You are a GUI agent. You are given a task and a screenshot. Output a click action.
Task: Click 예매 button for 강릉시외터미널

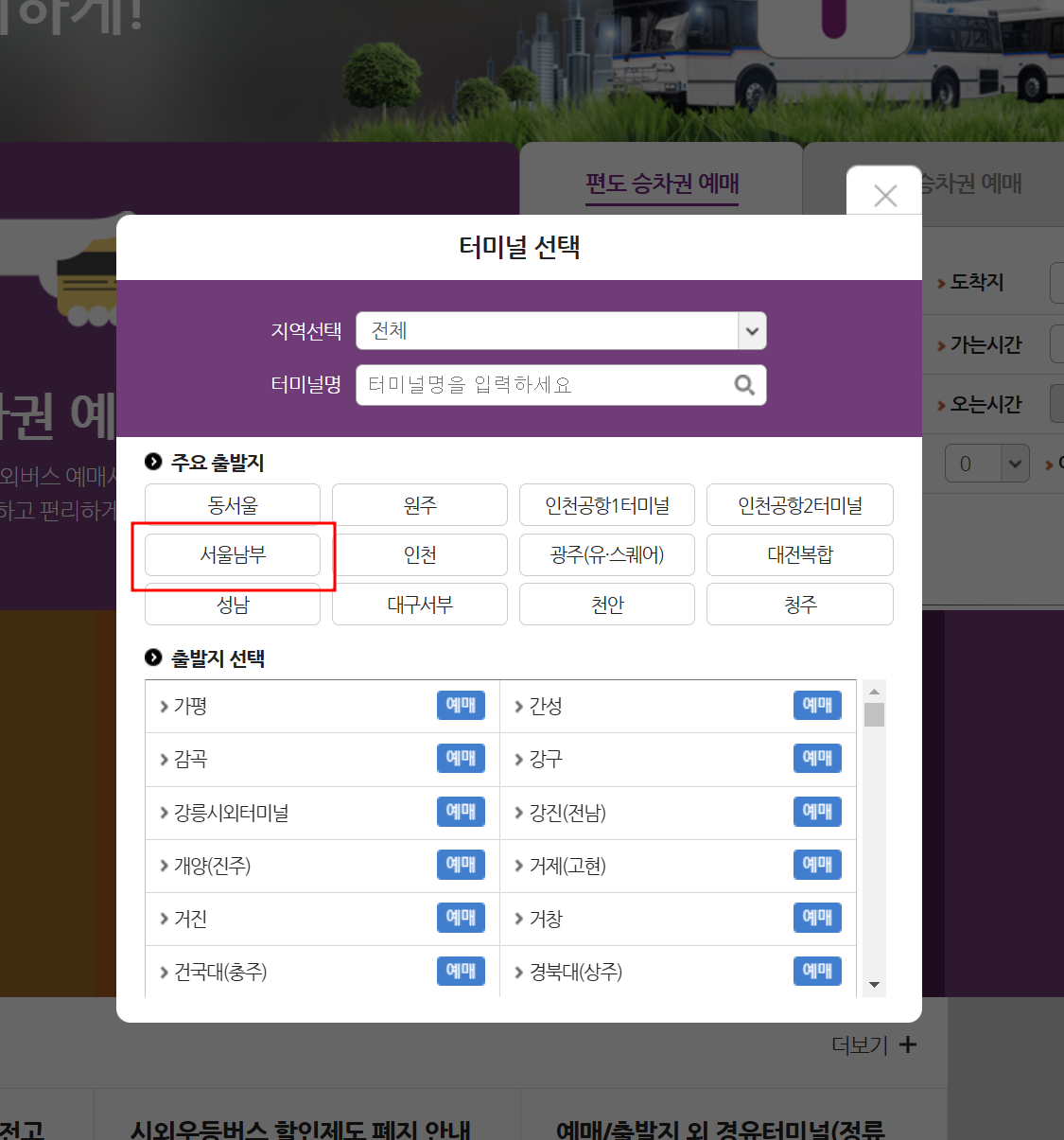[461, 812]
